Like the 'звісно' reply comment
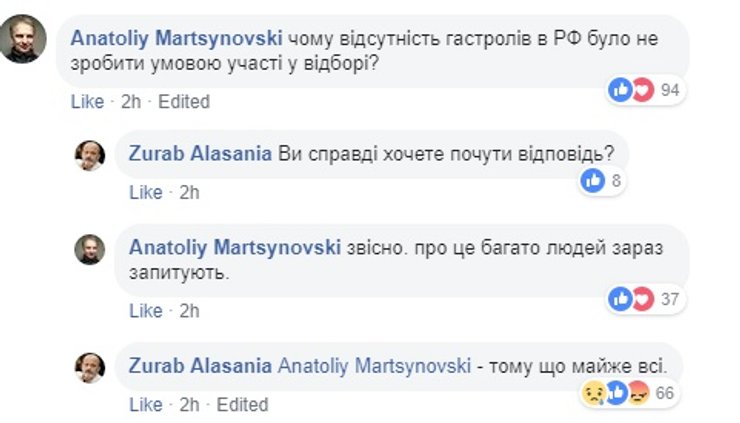740x423 pixels. (146, 311)
